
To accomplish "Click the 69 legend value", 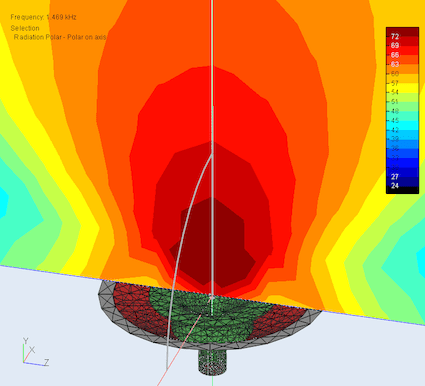I will (x=395, y=45).
